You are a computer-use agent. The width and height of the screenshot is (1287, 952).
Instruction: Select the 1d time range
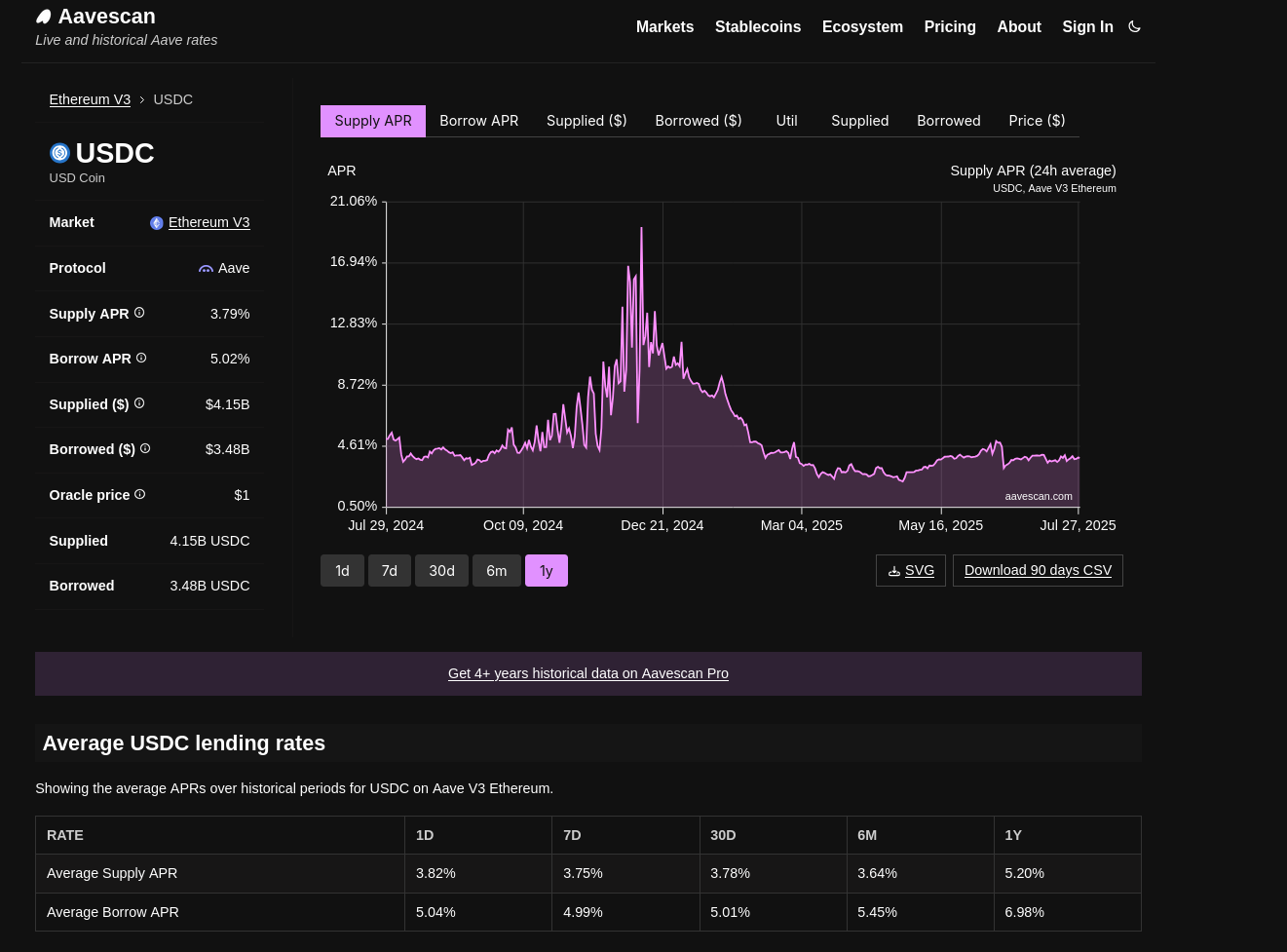click(x=342, y=571)
